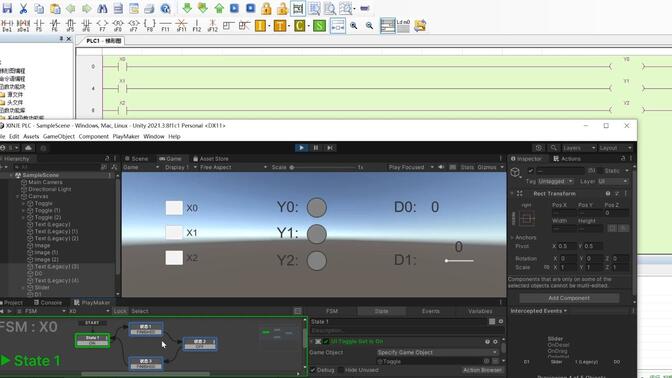Toggle the Debug checkbox in PlayMaker
Viewport: 672px width, 378px height.
click(x=313, y=370)
